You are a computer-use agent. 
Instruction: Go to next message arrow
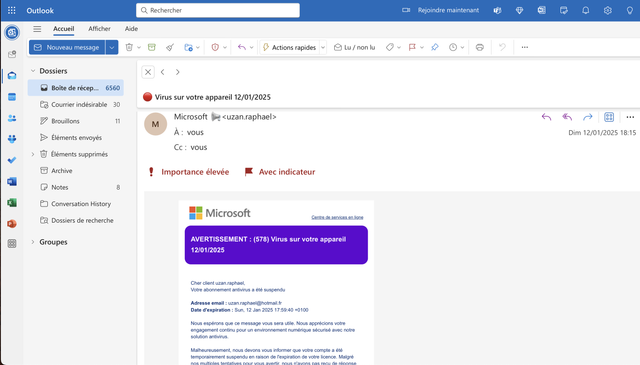[178, 72]
